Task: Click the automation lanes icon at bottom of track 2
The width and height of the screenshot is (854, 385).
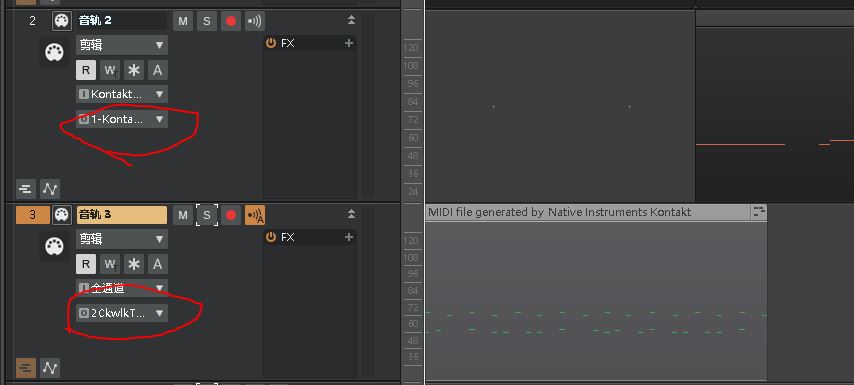Action: pos(50,189)
